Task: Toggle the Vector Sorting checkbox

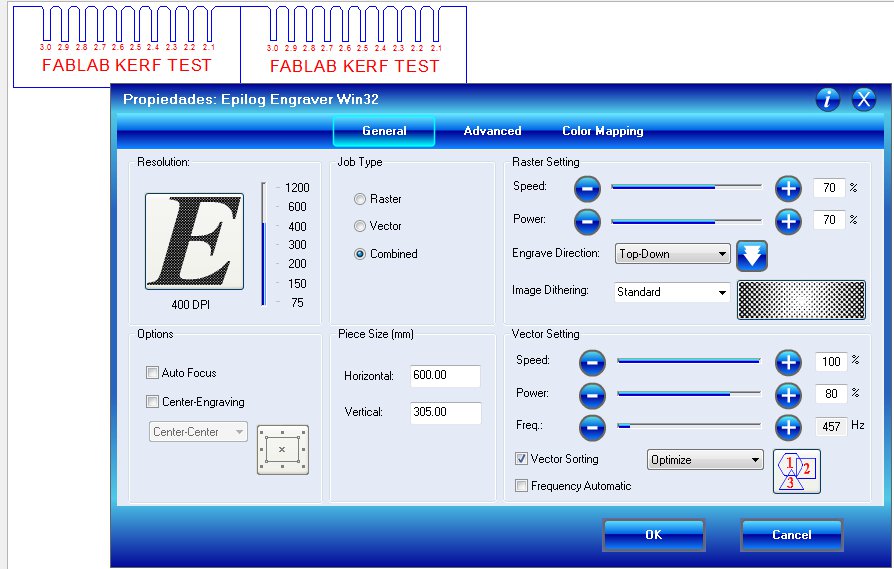Action: point(521,459)
